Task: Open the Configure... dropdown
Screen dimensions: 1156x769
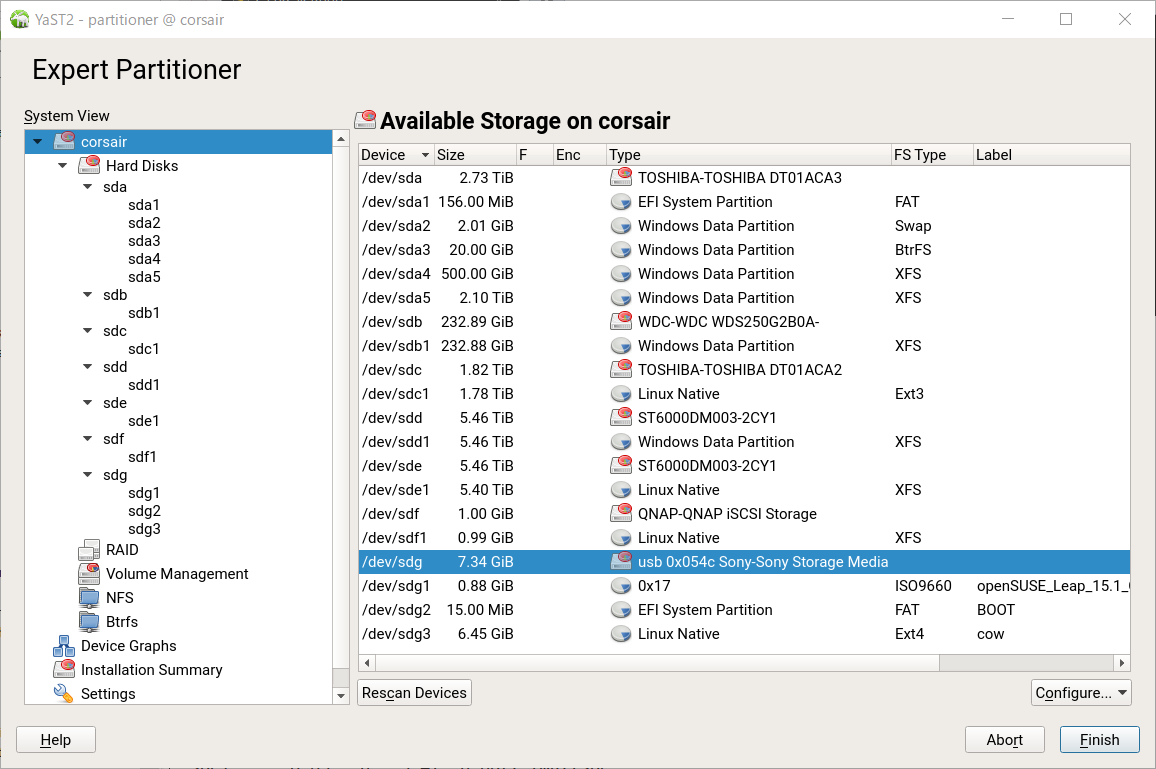Action: 1081,692
